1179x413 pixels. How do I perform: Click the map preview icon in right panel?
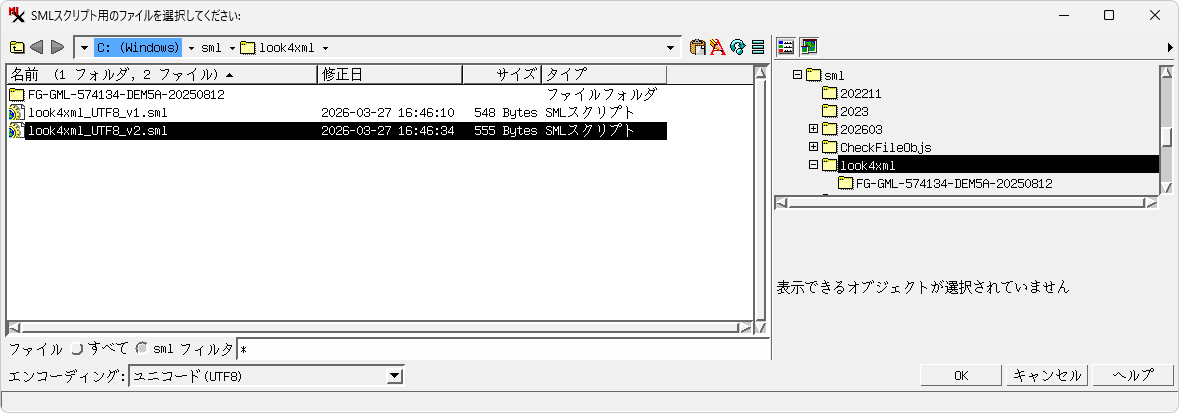(808, 47)
